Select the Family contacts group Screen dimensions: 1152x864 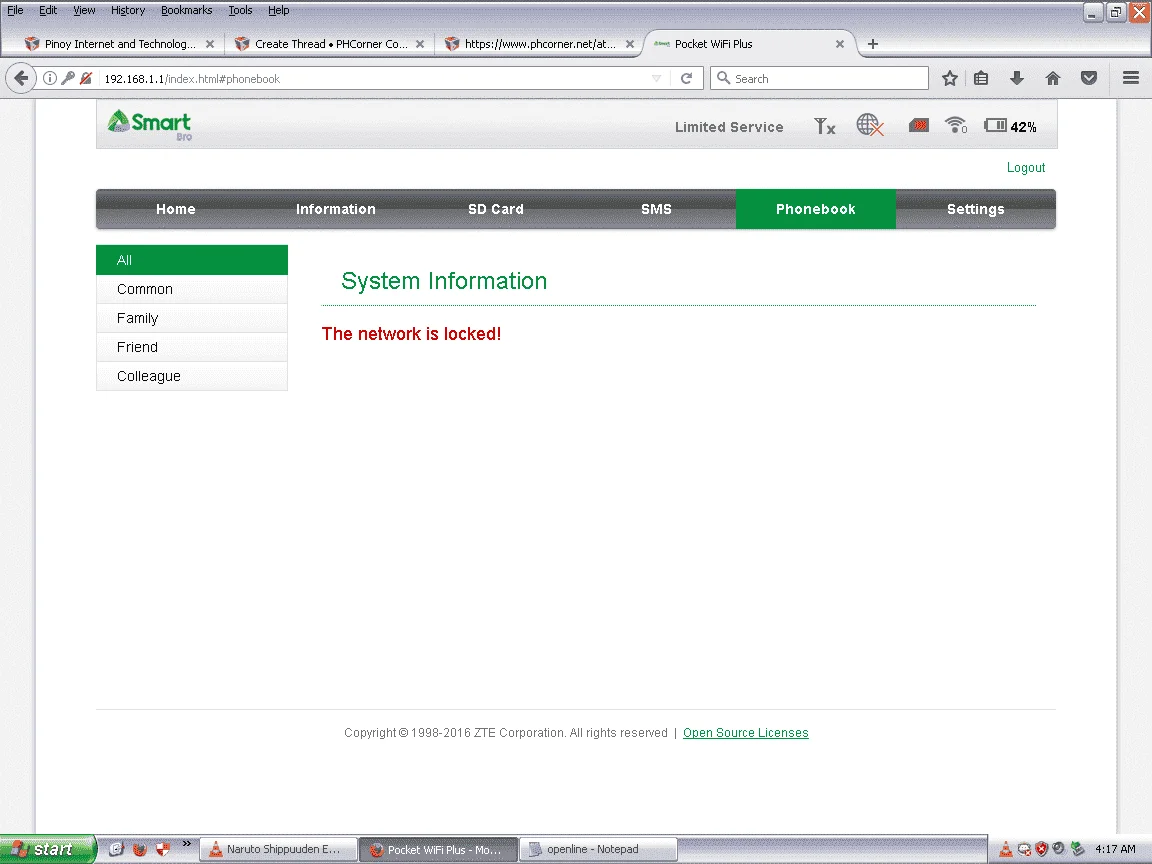click(192, 318)
